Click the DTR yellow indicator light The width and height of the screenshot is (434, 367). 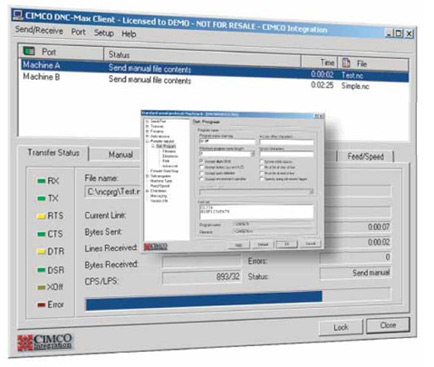click(x=41, y=252)
